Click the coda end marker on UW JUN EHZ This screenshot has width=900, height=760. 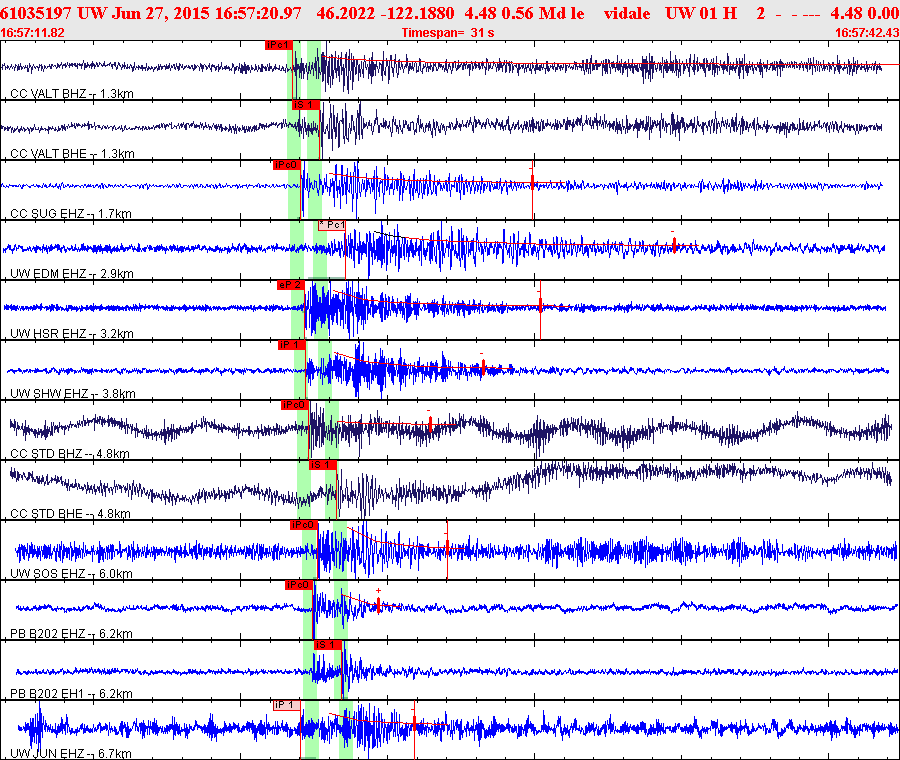[x=414, y=723]
